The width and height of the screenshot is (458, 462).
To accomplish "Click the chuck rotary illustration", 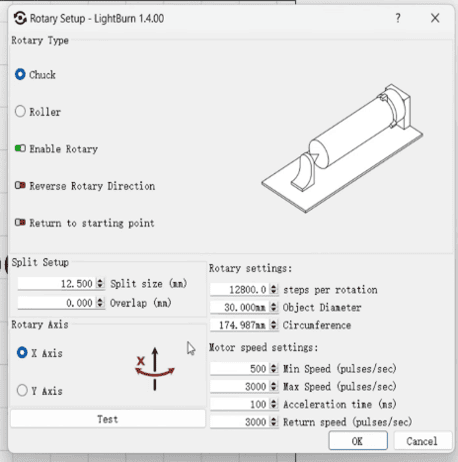I will 342,148.
